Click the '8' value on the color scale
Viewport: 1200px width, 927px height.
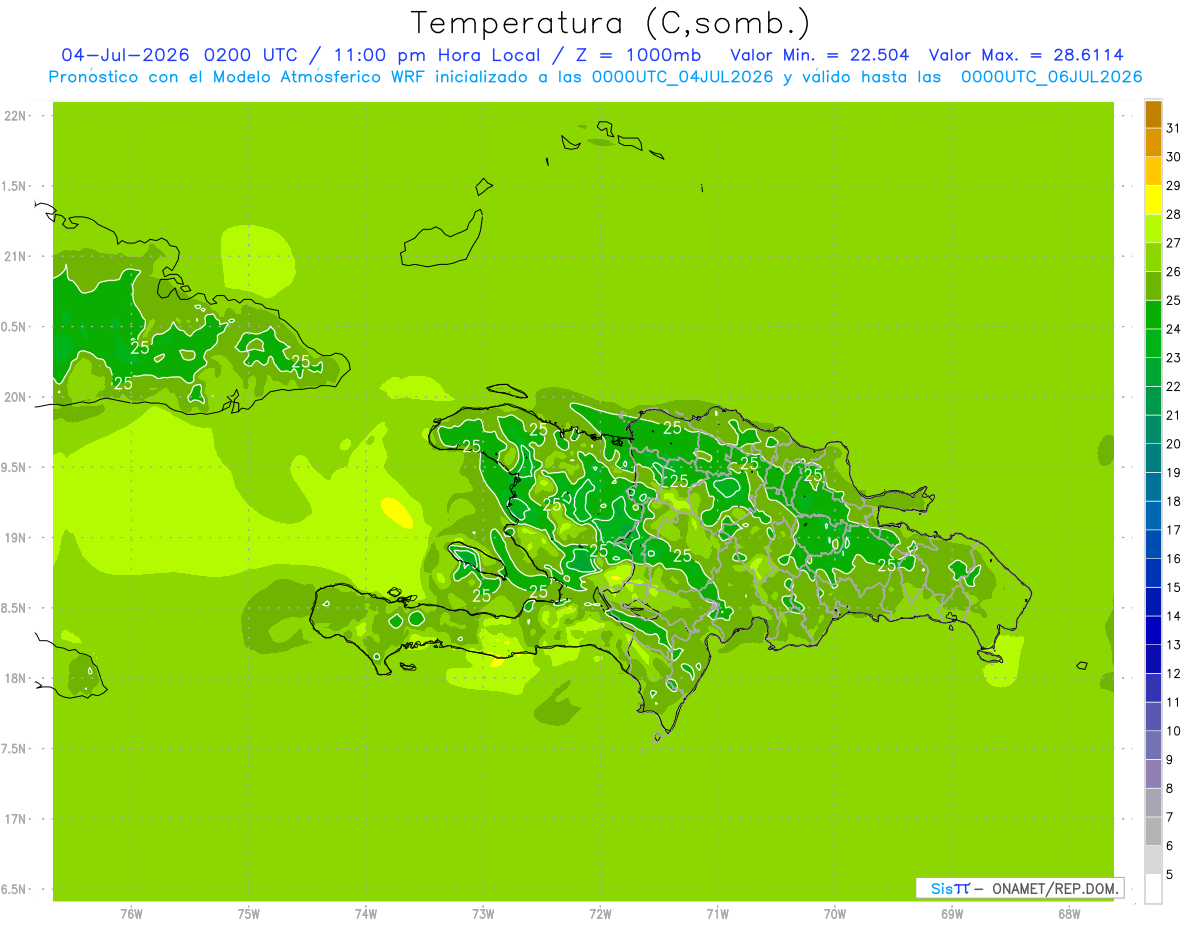[x=1170, y=789]
